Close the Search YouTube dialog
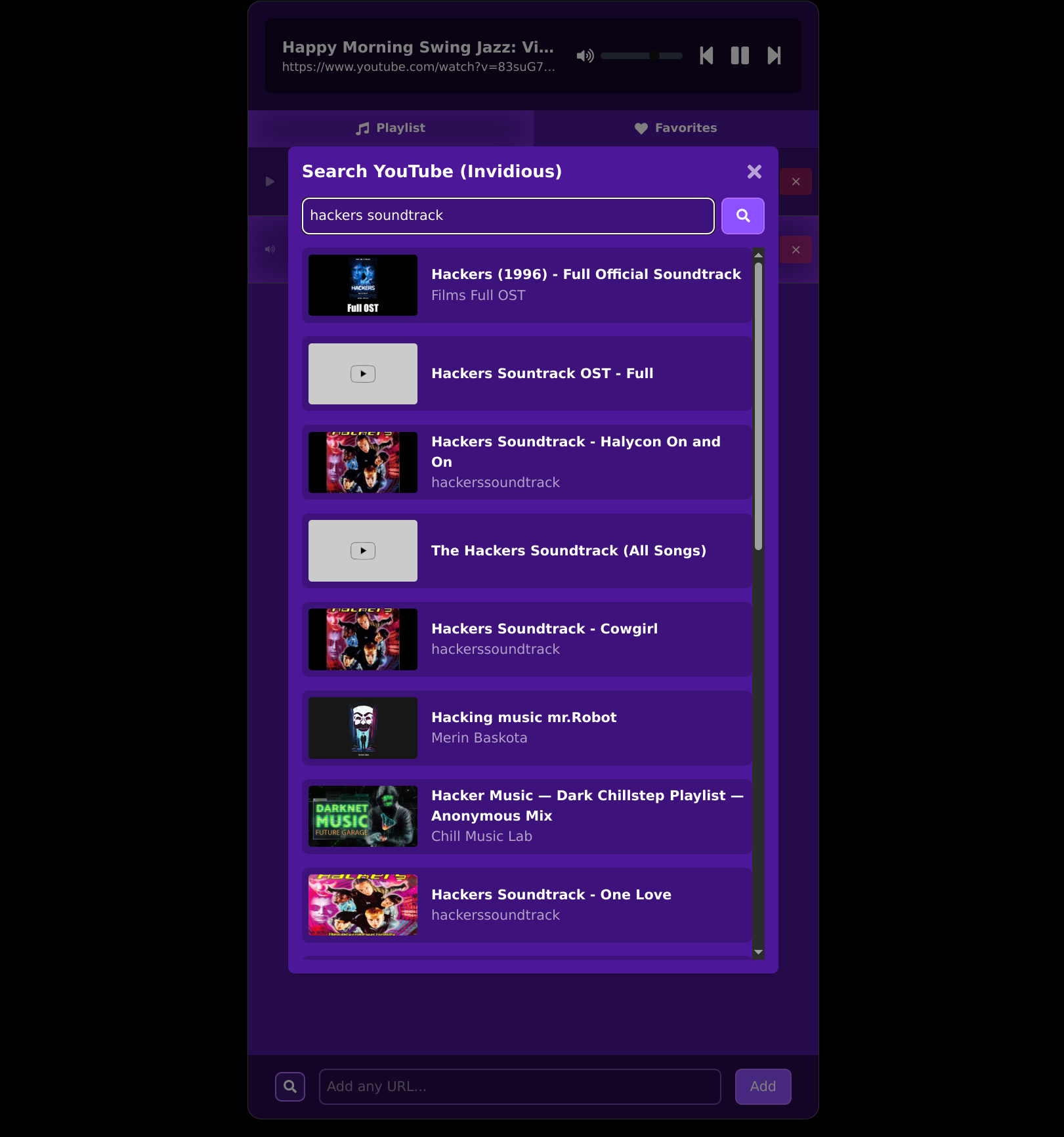Screen dimensions: 1064x1137 point(754,171)
